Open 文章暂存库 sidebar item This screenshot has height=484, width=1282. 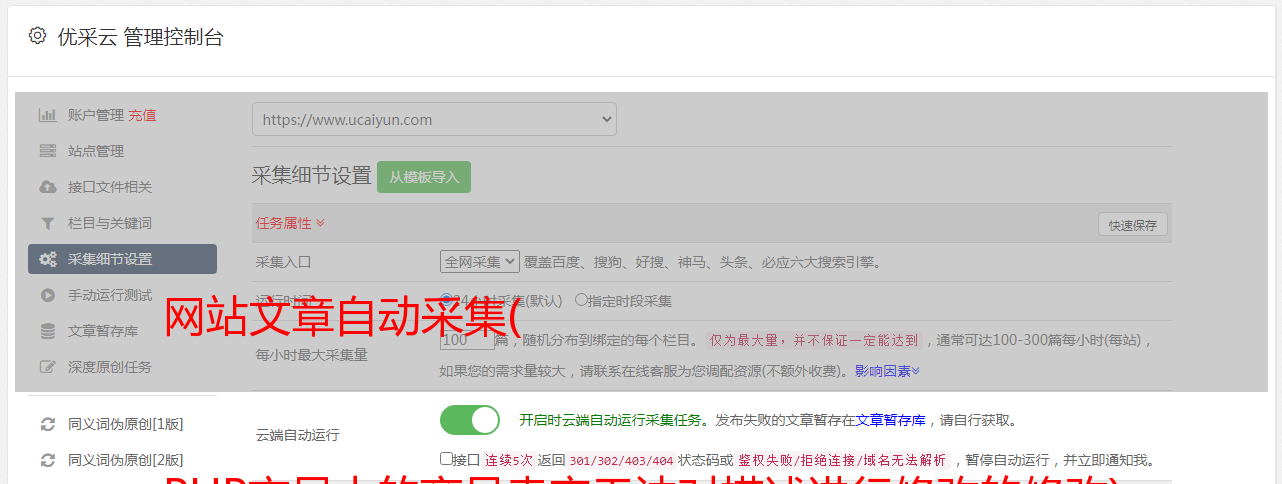point(103,331)
